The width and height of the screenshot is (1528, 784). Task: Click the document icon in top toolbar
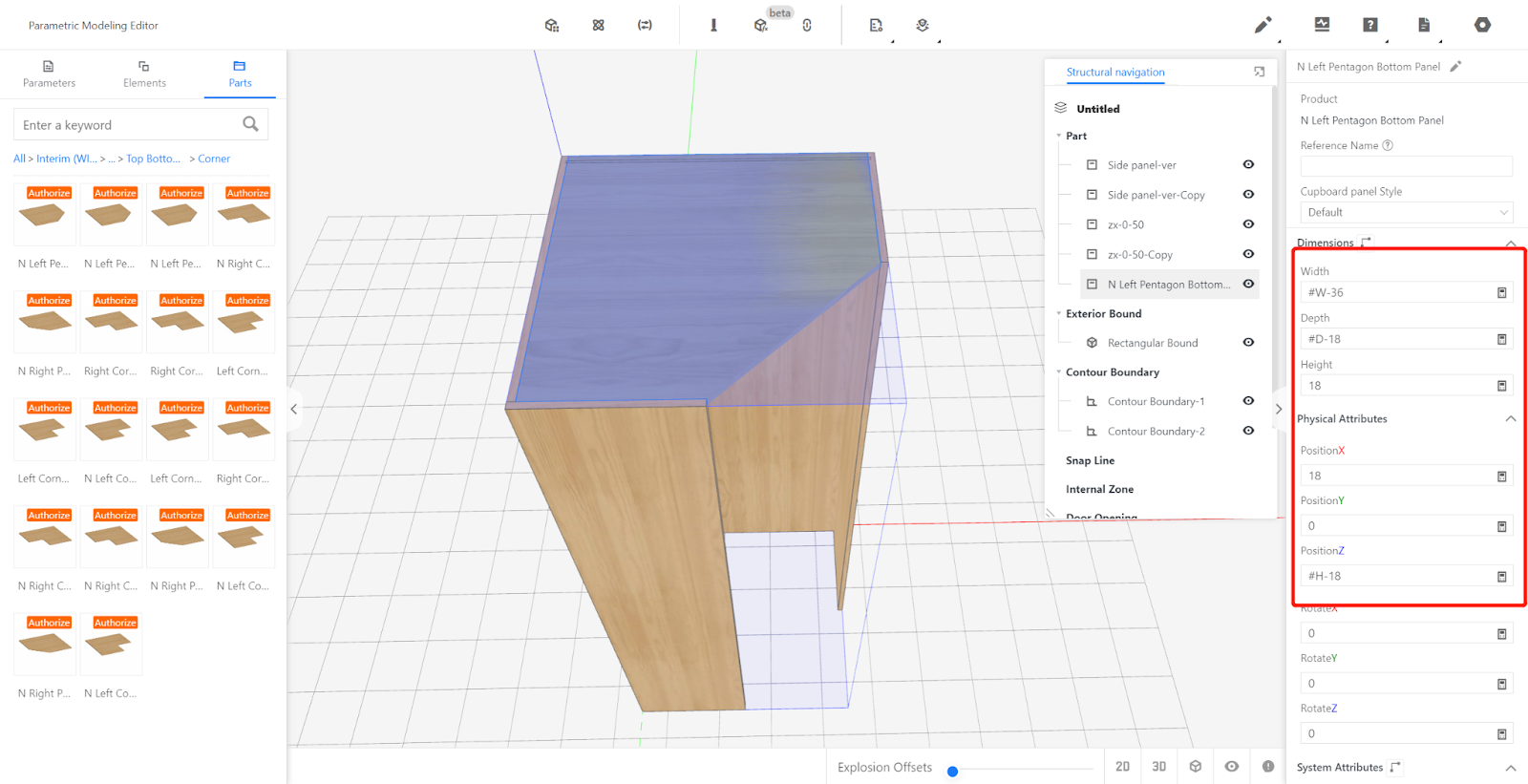(1423, 25)
